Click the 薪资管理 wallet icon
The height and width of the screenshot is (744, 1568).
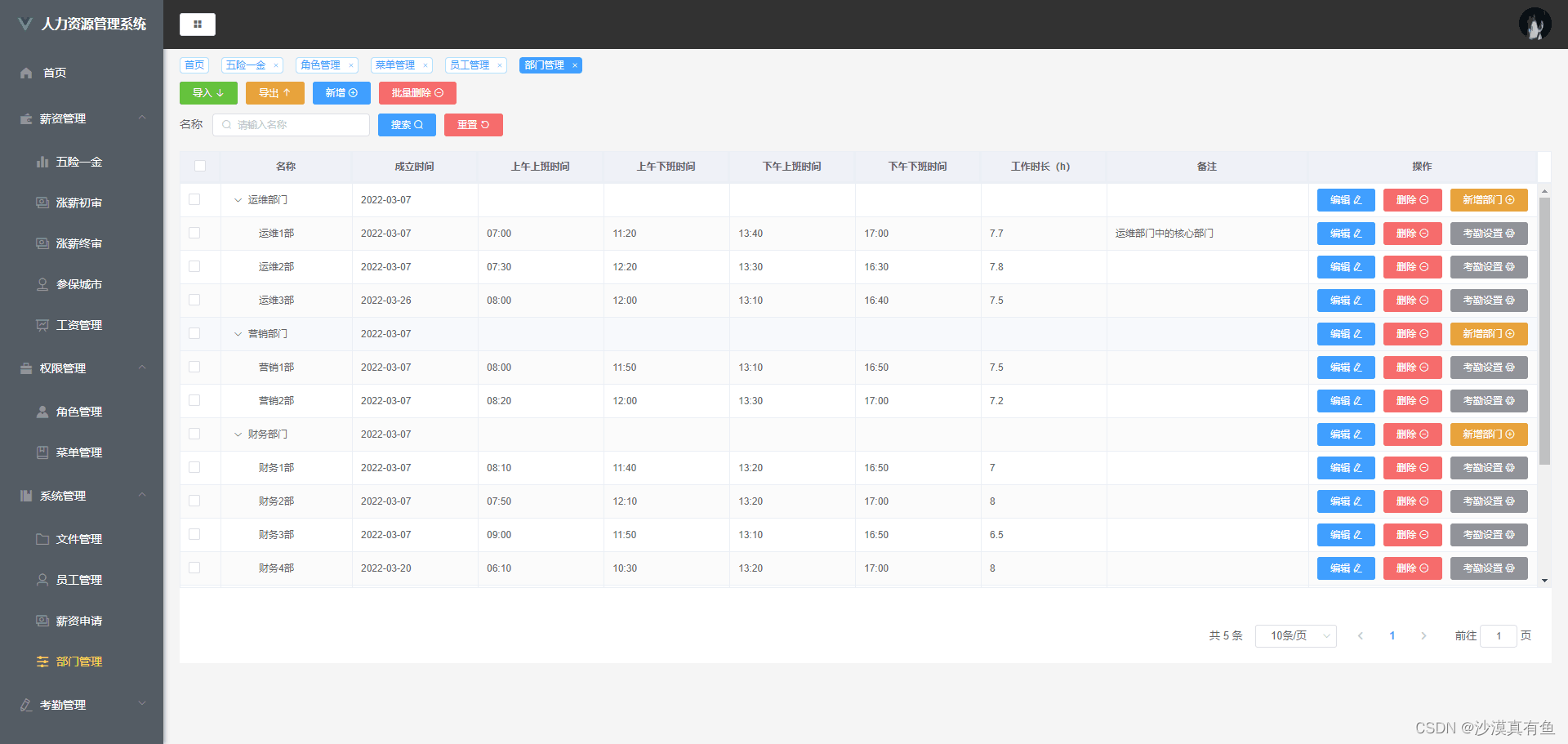[x=26, y=118]
